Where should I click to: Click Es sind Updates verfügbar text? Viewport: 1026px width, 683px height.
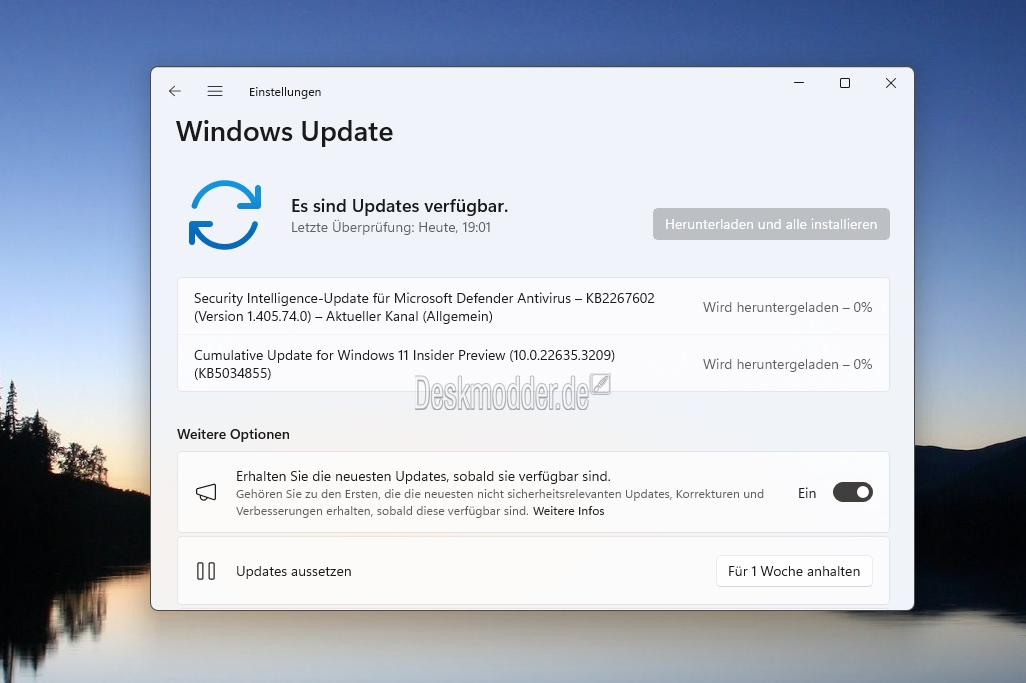click(399, 206)
